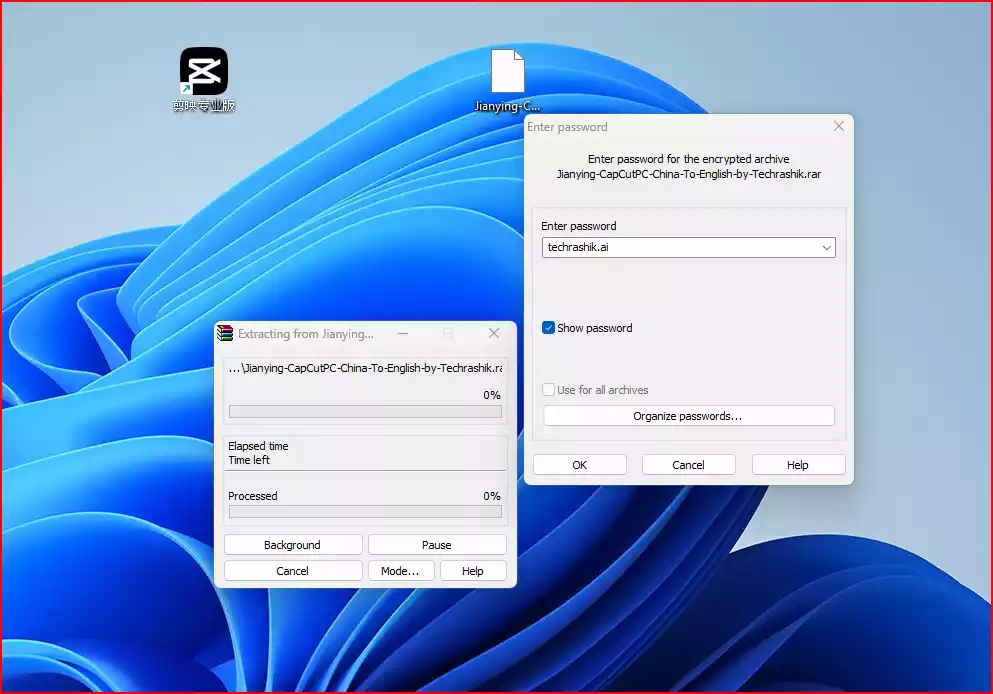Confirm password with OK button

pos(579,465)
